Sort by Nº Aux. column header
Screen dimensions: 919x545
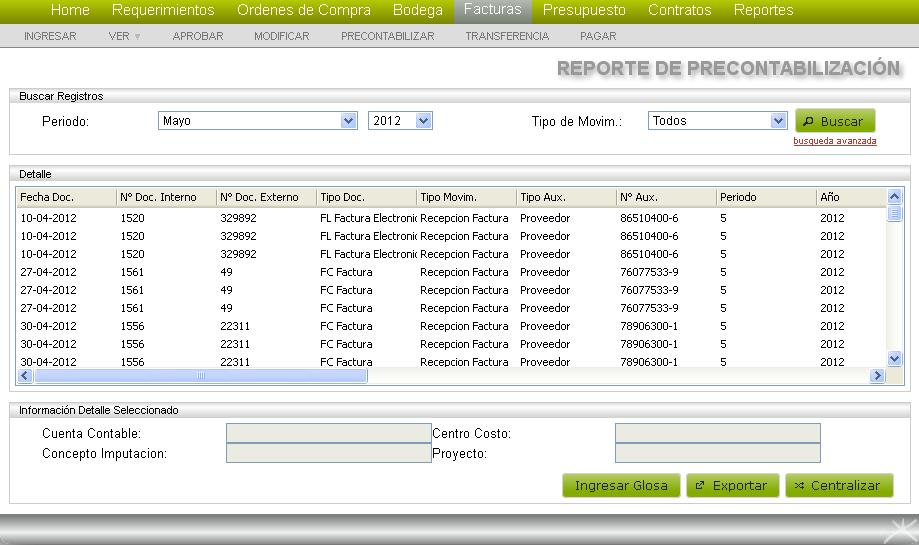coord(666,197)
